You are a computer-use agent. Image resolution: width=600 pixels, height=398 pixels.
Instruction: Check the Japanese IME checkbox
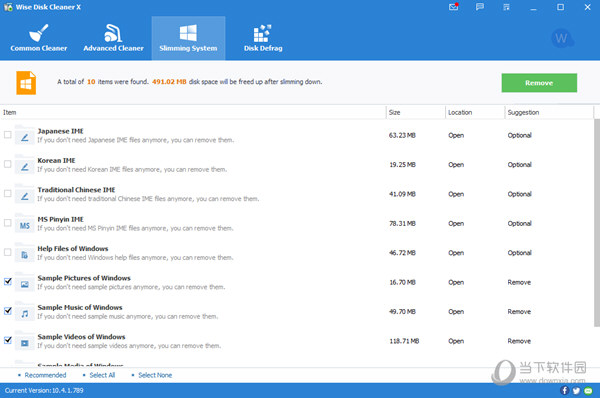coord(8,135)
